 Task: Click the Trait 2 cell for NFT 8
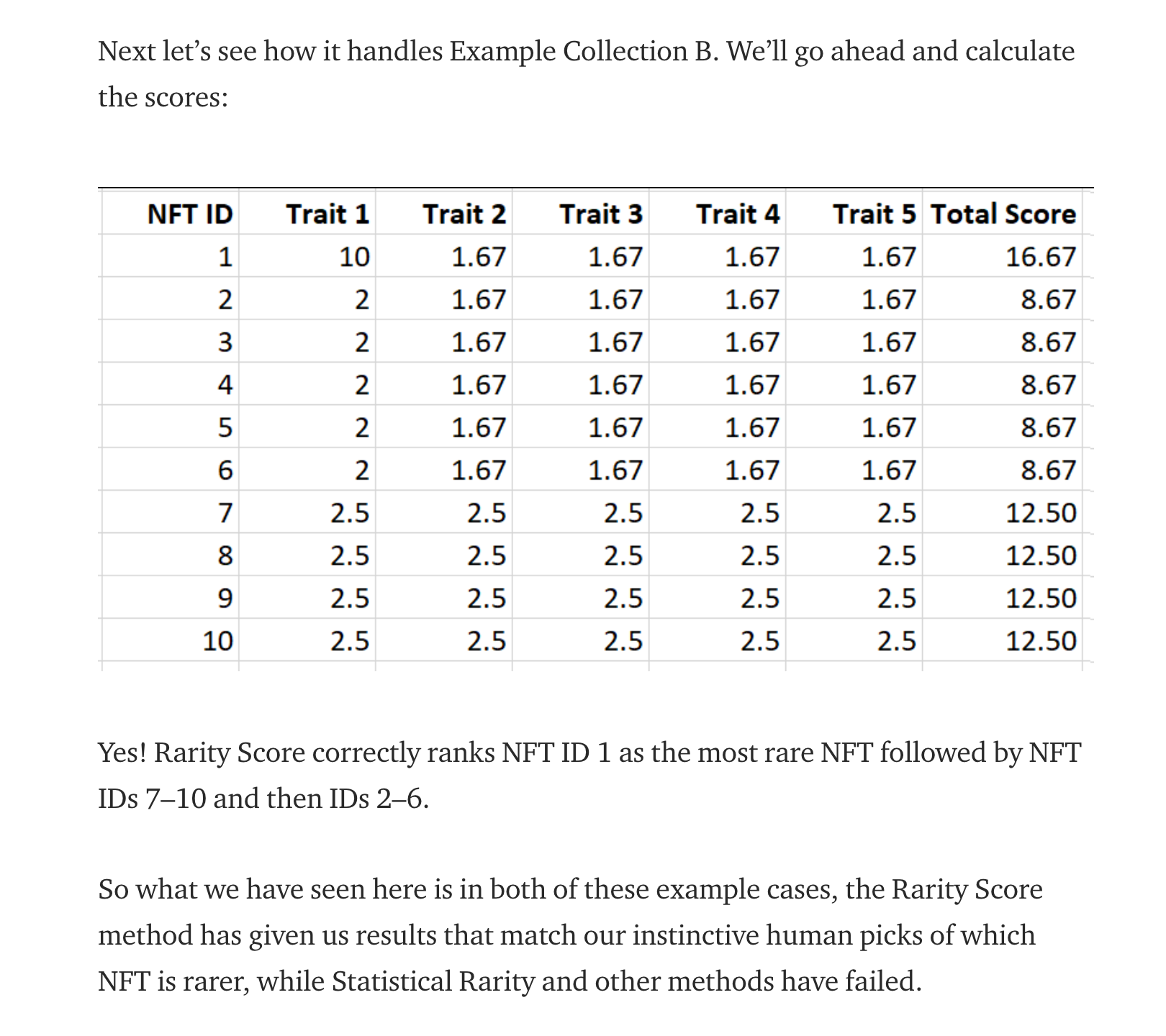(487, 556)
